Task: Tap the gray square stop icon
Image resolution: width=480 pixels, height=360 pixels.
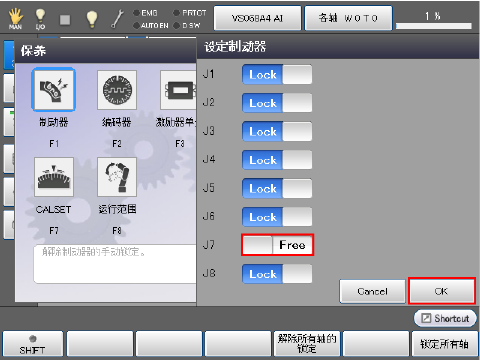Action: click(65, 20)
